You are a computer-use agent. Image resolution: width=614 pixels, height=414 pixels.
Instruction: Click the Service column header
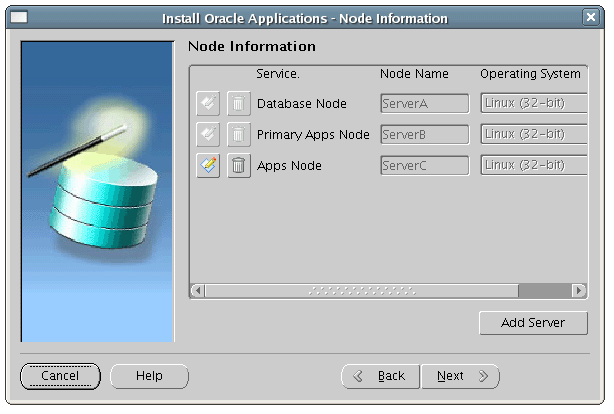coord(278,74)
